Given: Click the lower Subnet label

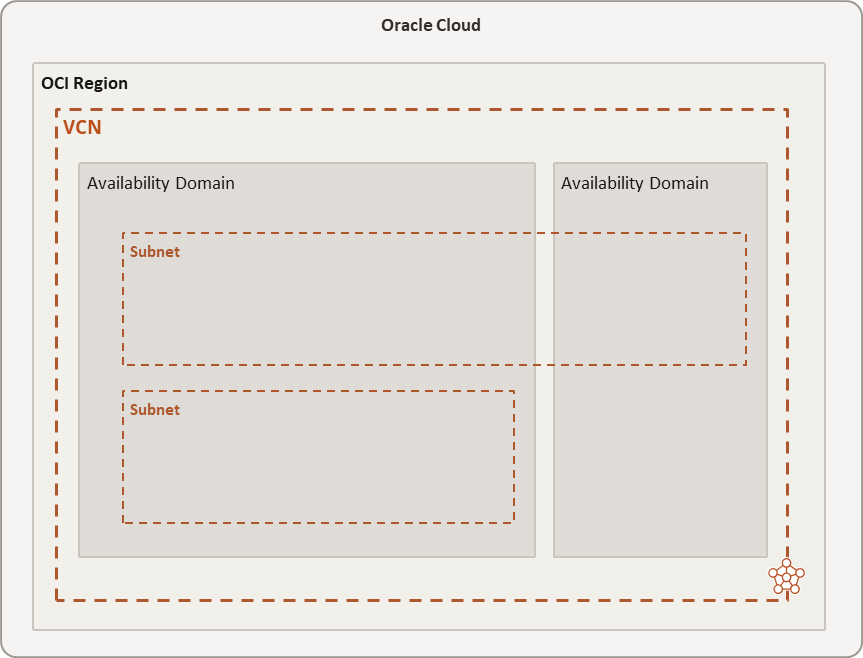Looking at the screenshot, I should click(155, 410).
